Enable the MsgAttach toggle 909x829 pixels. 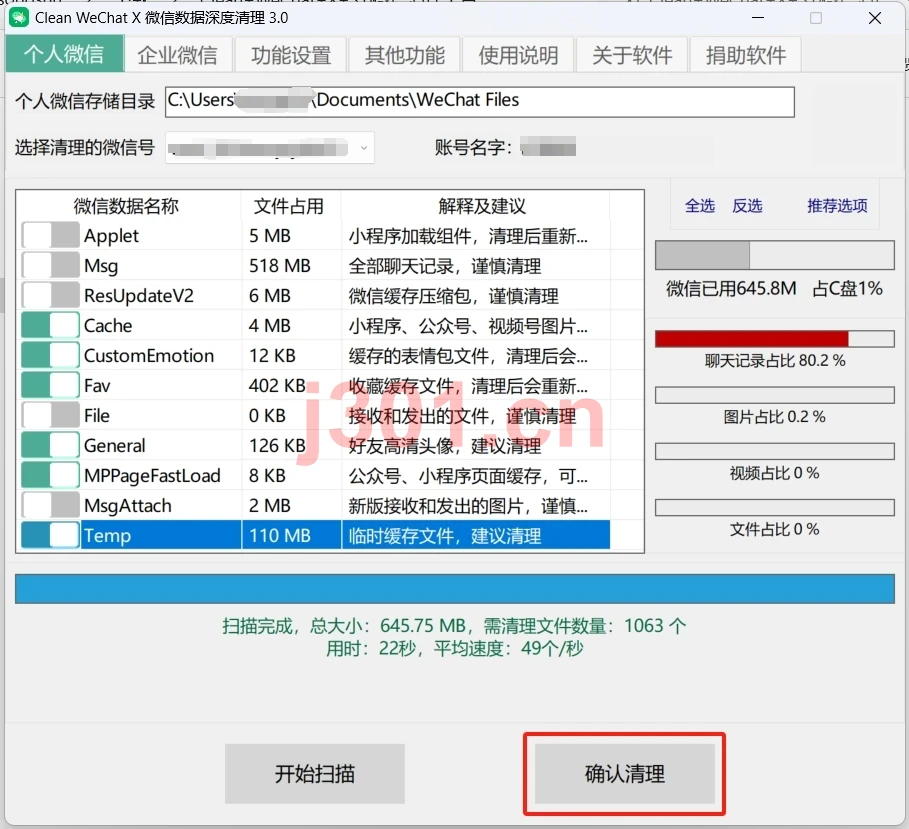tap(50, 506)
